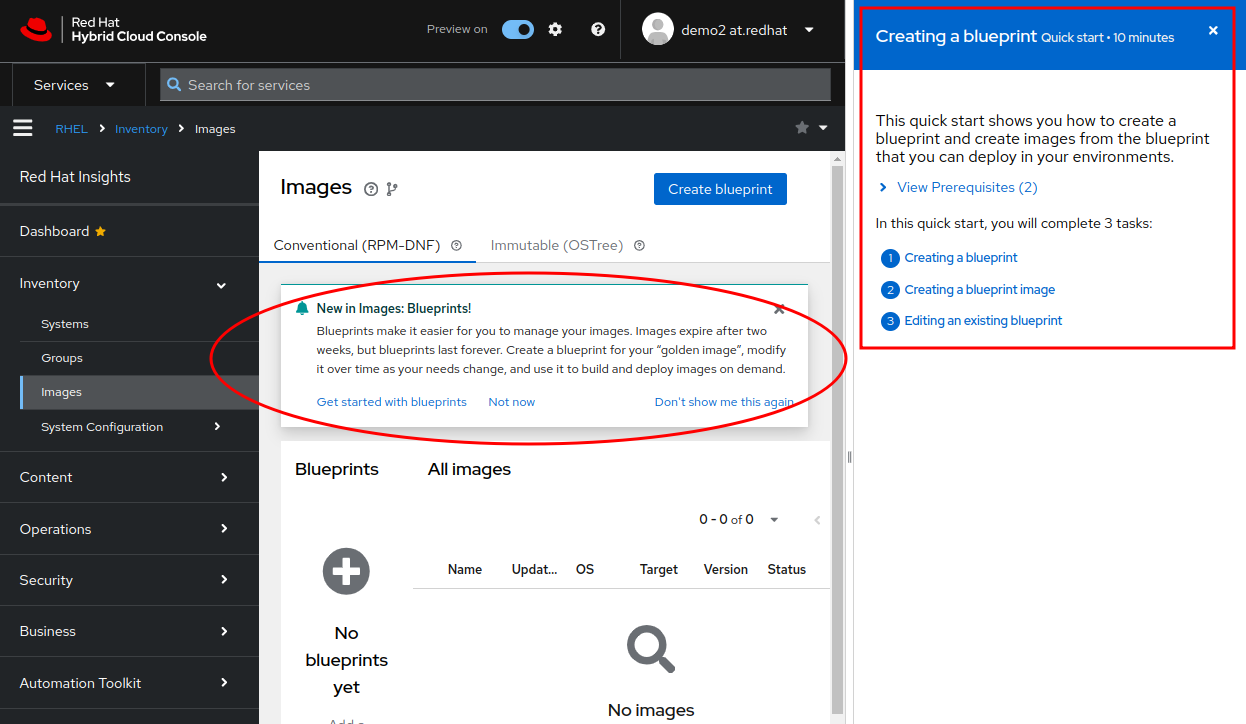The height and width of the screenshot is (724, 1246).
Task: Close the Creating a blueprint quick start panel
Action: (x=1213, y=31)
